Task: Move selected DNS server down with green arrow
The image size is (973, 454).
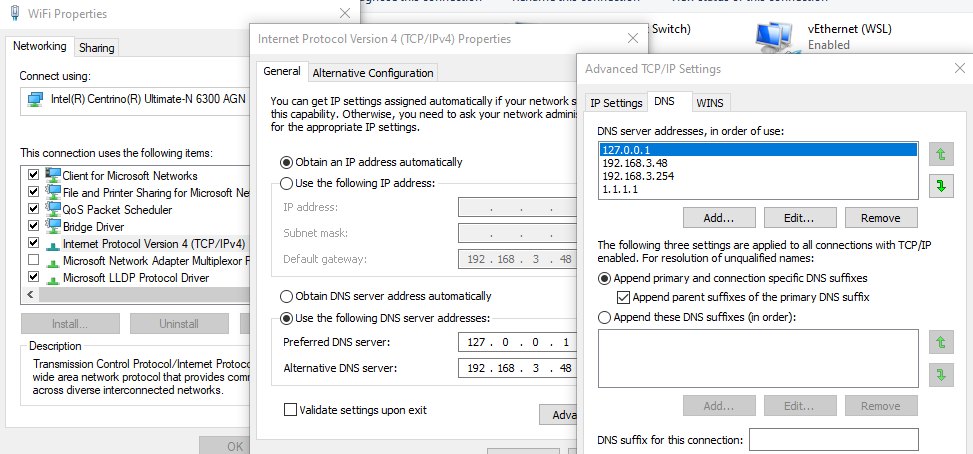Action: tap(941, 185)
